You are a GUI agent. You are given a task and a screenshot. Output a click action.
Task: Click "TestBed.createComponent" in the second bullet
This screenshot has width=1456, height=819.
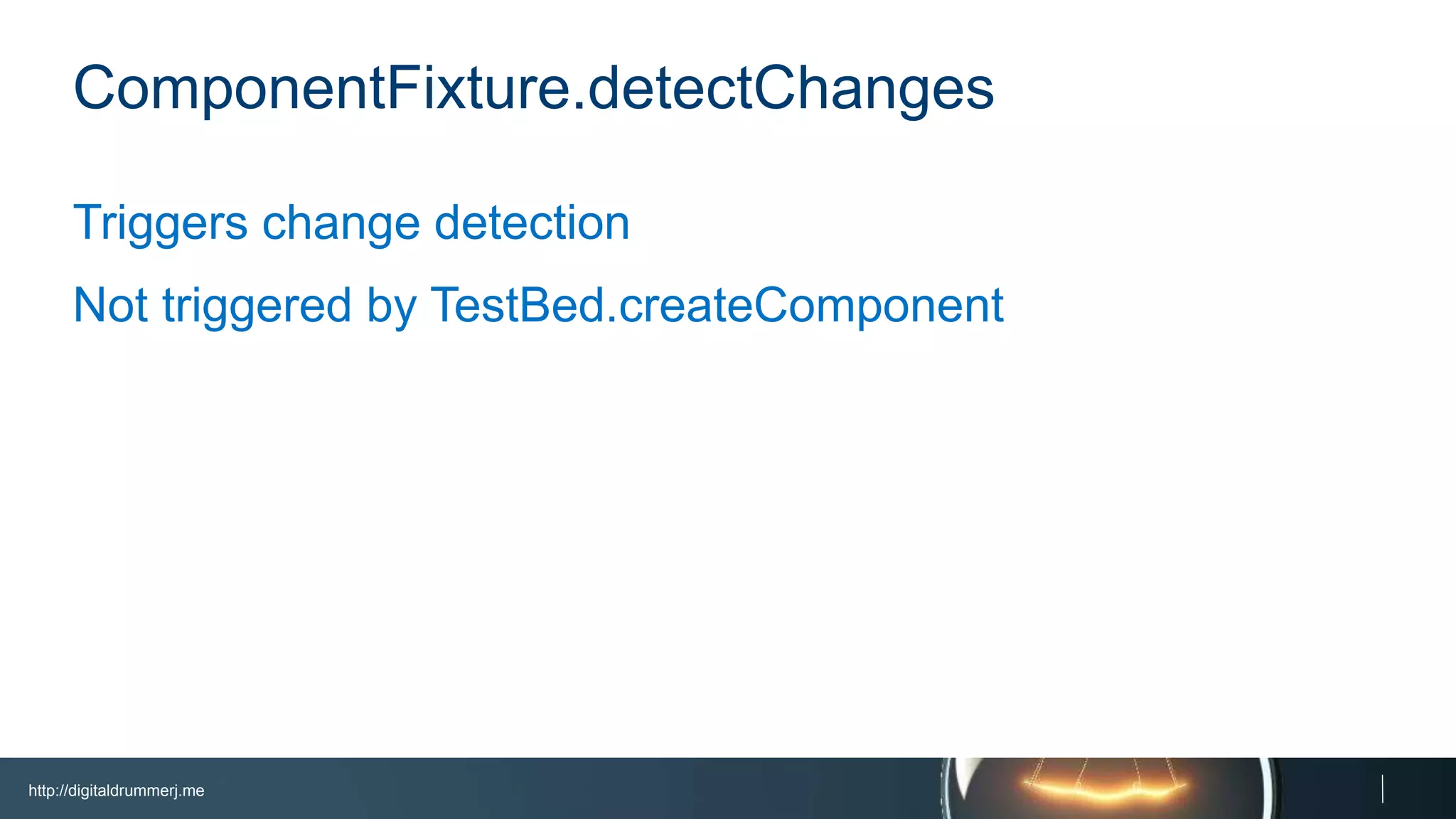coord(717,305)
